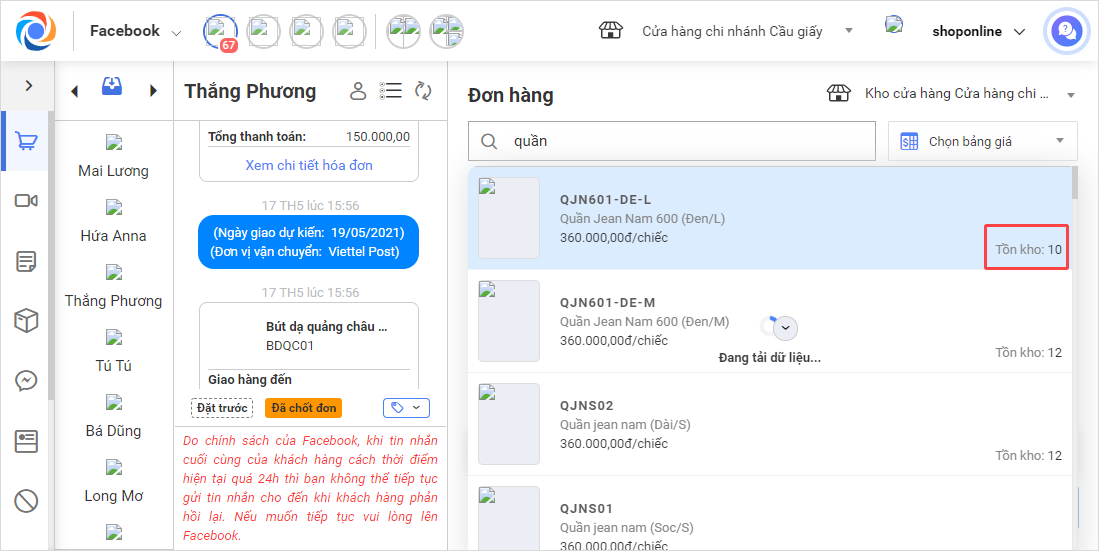Open the video camera sidebar icon

(26, 201)
